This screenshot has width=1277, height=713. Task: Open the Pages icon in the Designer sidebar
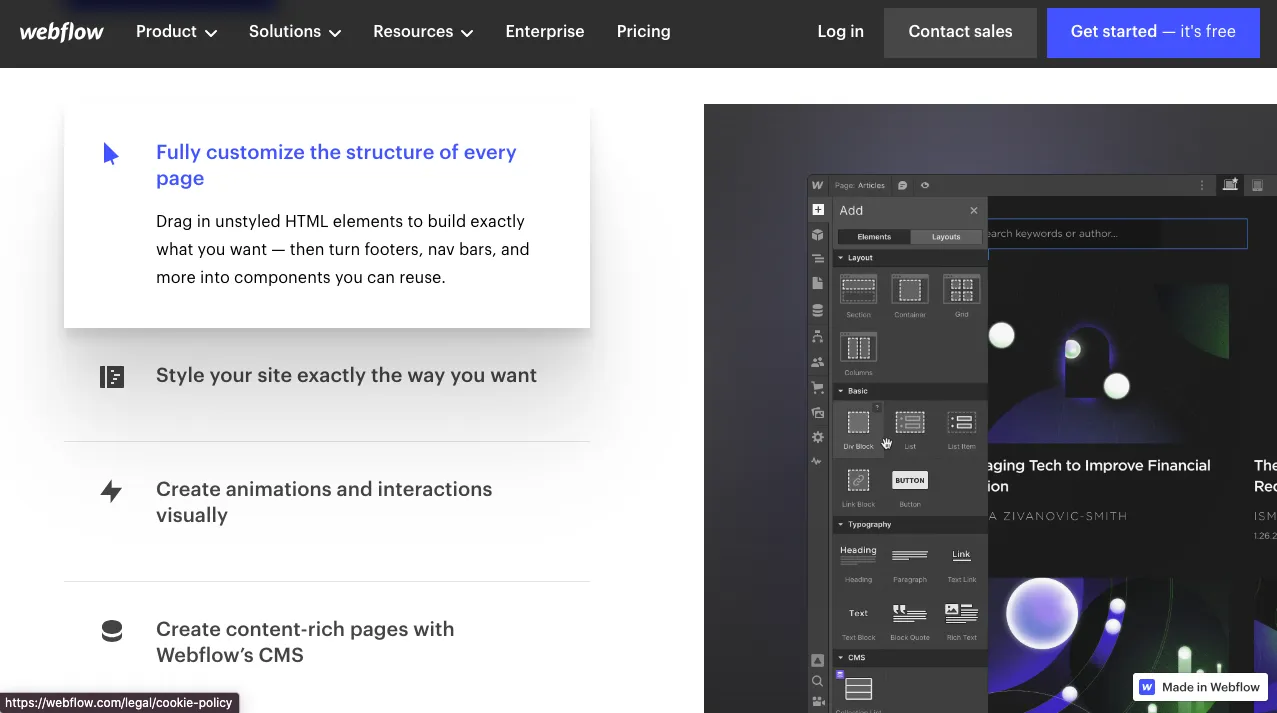click(x=818, y=284)
